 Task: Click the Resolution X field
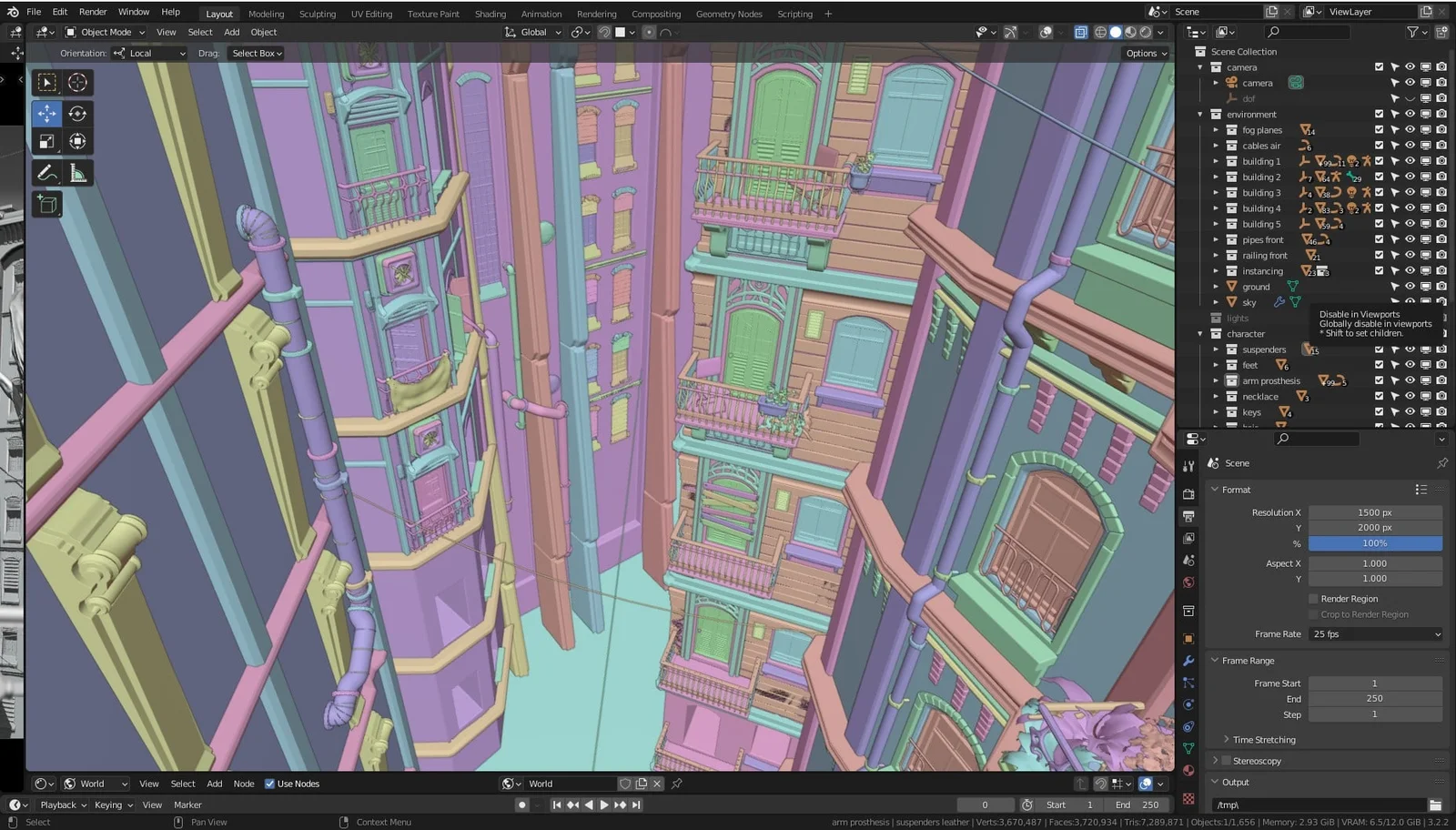(1374, 512)
